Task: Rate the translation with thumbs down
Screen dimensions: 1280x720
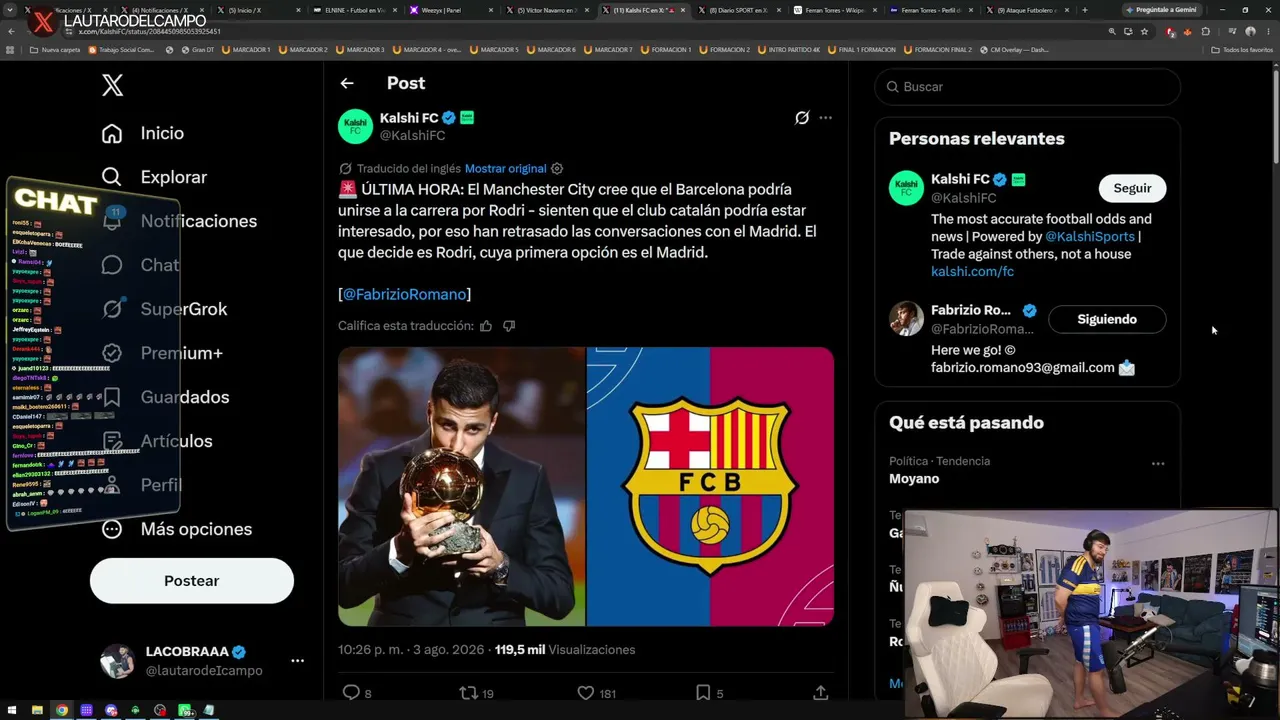Action: [x=509, y=326]
